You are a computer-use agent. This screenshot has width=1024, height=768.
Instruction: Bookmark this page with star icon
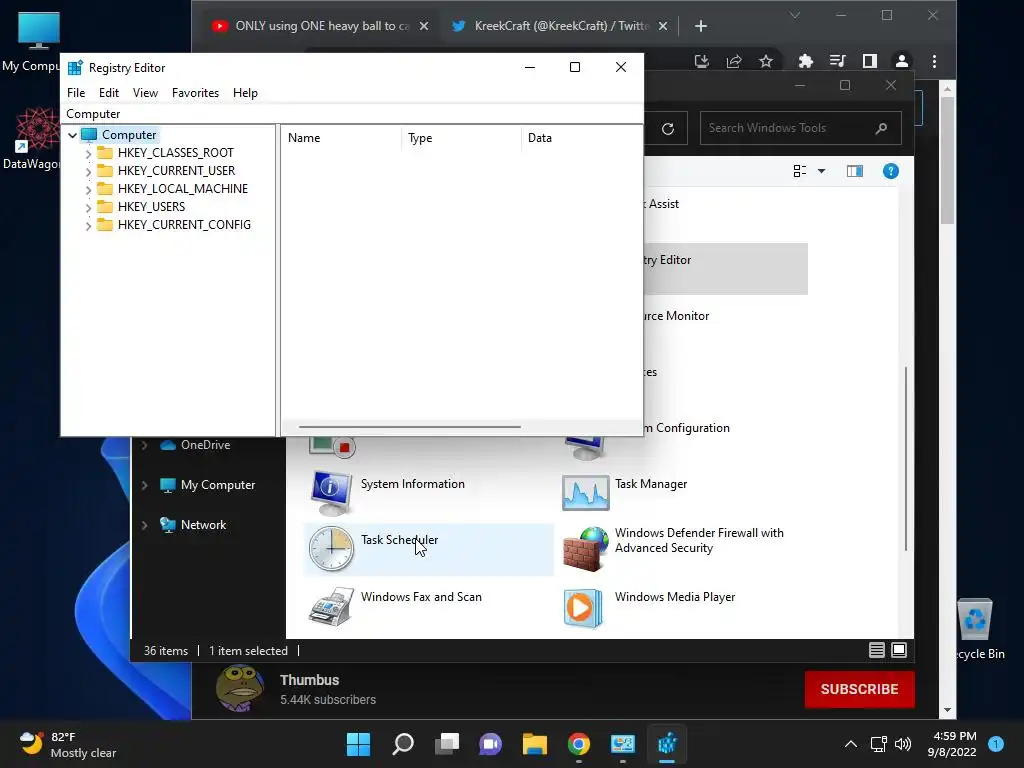point(766,61)
